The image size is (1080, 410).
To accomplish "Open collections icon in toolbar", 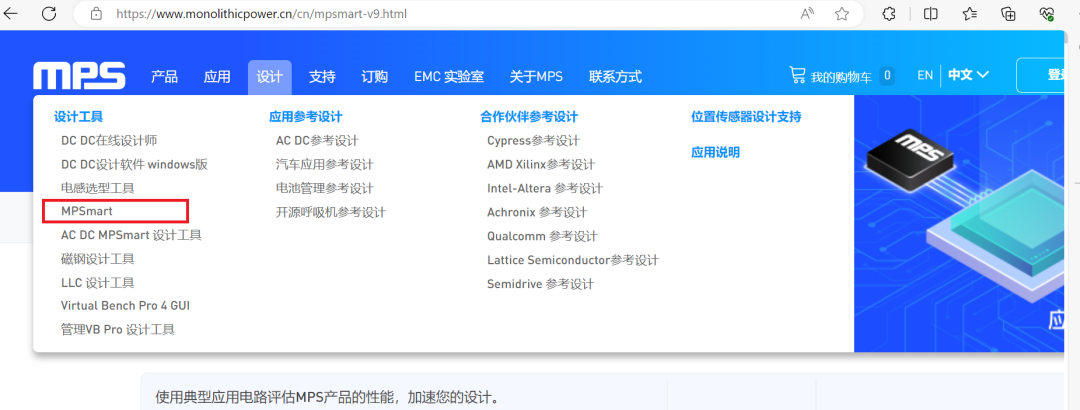I will (1008, 13).
